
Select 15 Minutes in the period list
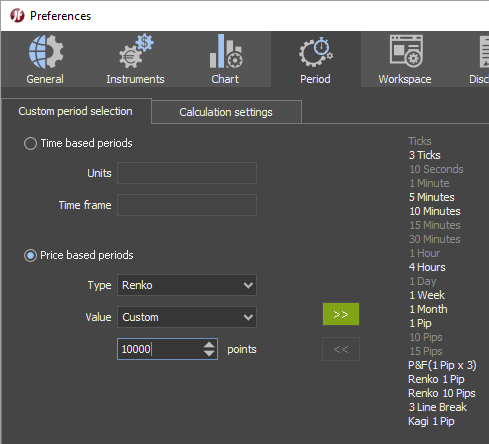point(435,225)
